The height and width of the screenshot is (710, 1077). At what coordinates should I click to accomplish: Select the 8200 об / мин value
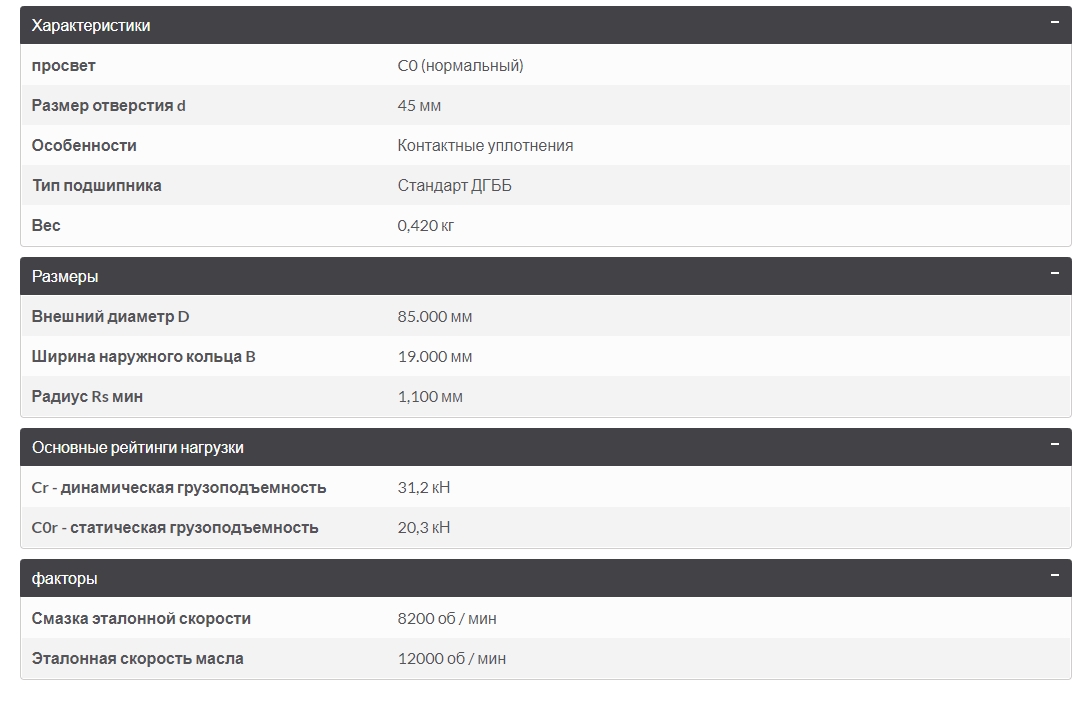(x=446, y=619)
